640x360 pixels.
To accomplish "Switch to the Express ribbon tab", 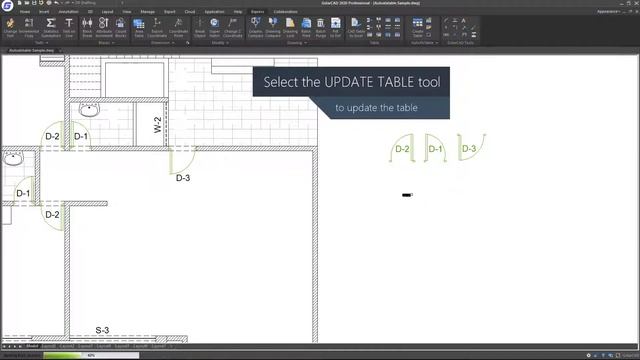I will tap(257, 11).
